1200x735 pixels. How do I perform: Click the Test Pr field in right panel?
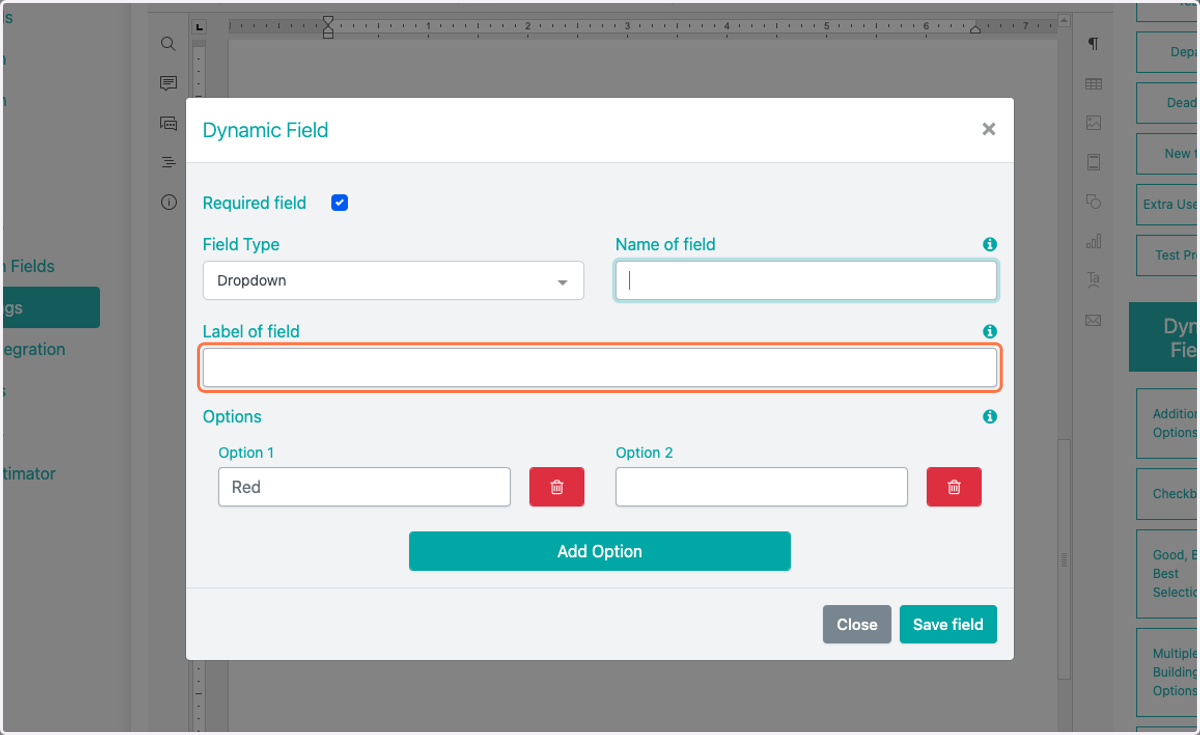[x=1168, y=255]
